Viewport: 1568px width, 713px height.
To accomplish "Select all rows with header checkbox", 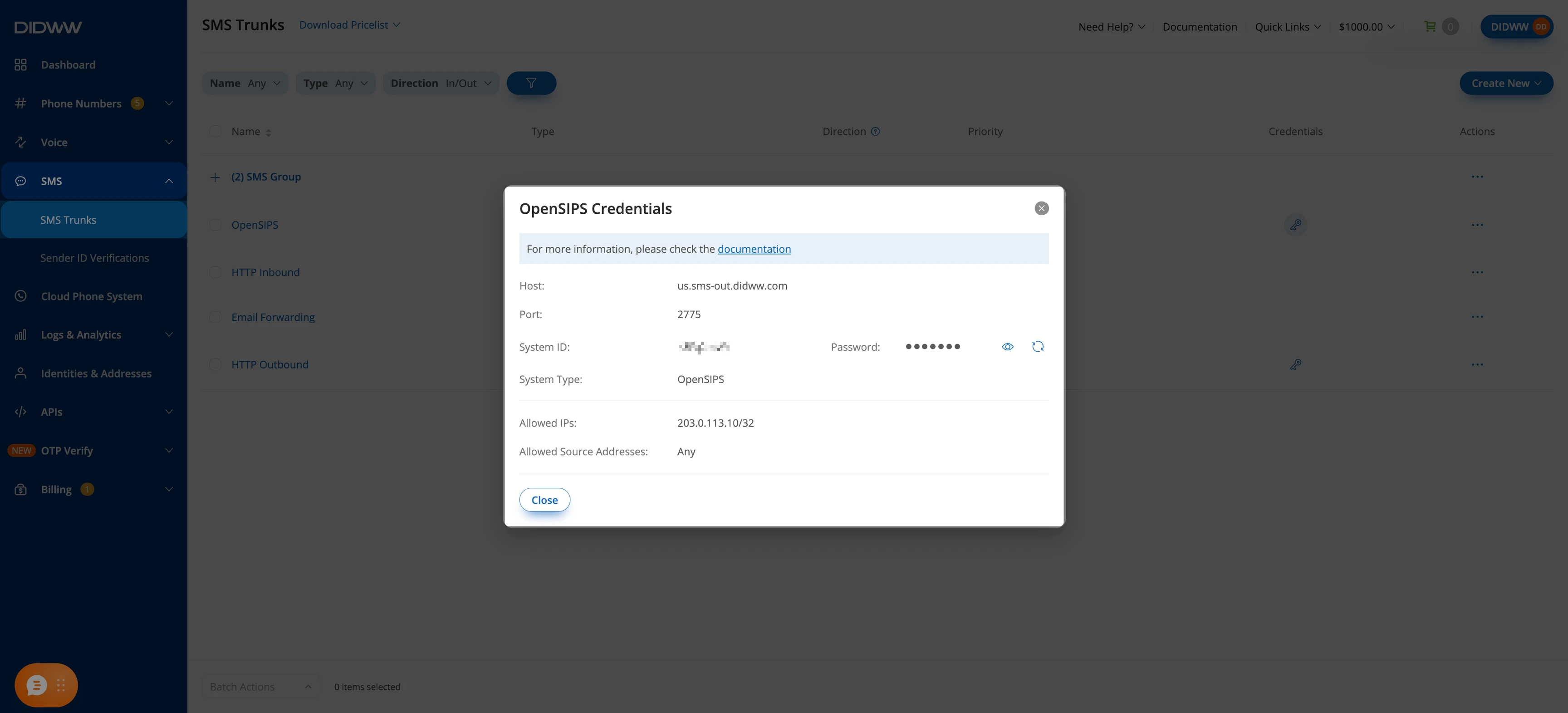I will click(x=216, y=132).
